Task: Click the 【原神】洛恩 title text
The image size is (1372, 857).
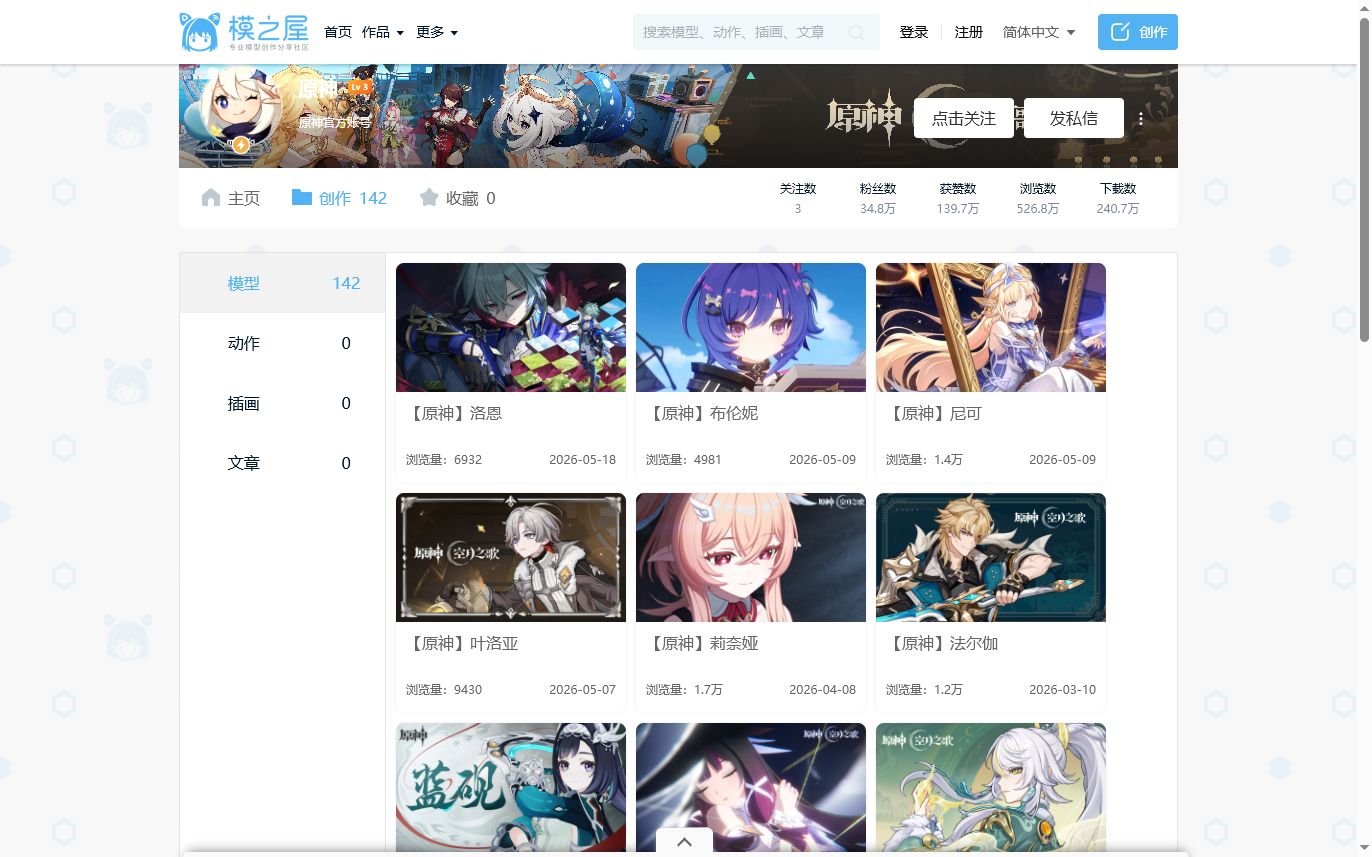Action: [454, 413]
